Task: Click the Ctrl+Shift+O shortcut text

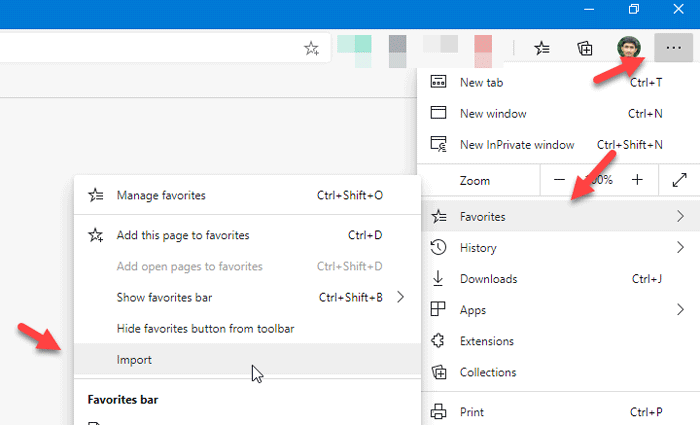Action: pyautogui.click(x=350, y=196)
